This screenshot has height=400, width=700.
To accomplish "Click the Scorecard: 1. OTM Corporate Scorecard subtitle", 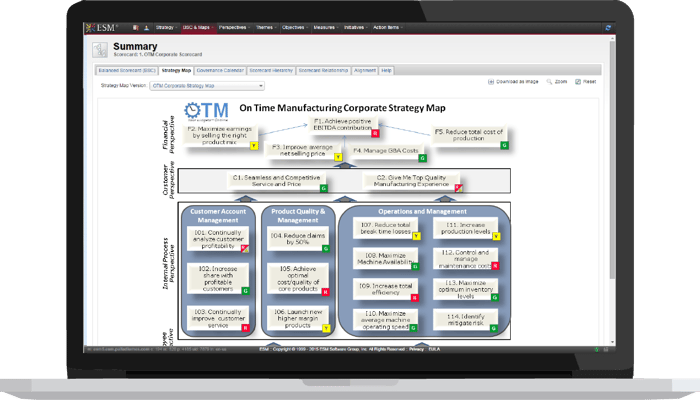I will point(158,54).
